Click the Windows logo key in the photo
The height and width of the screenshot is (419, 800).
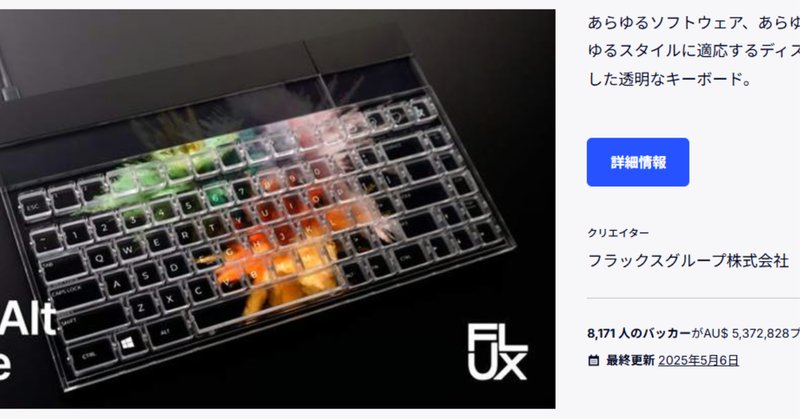tap(128, 342)
